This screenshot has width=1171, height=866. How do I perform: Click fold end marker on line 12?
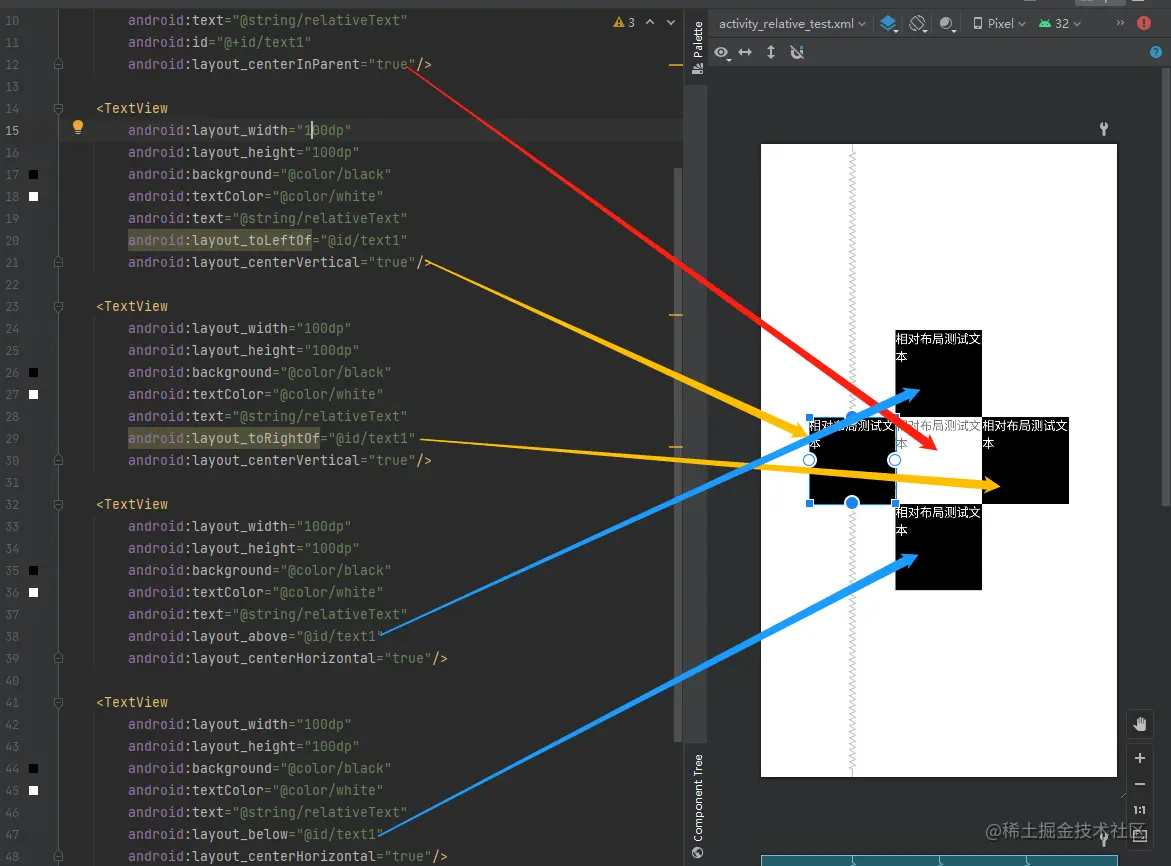[58, 64]
